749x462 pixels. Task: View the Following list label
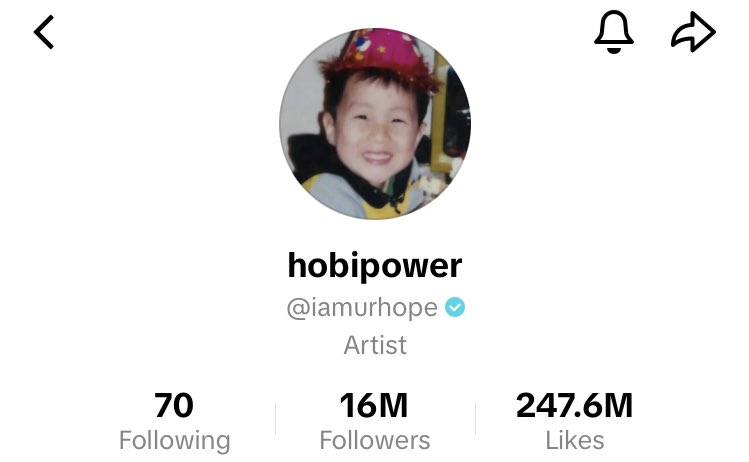[x=174, y=441]
